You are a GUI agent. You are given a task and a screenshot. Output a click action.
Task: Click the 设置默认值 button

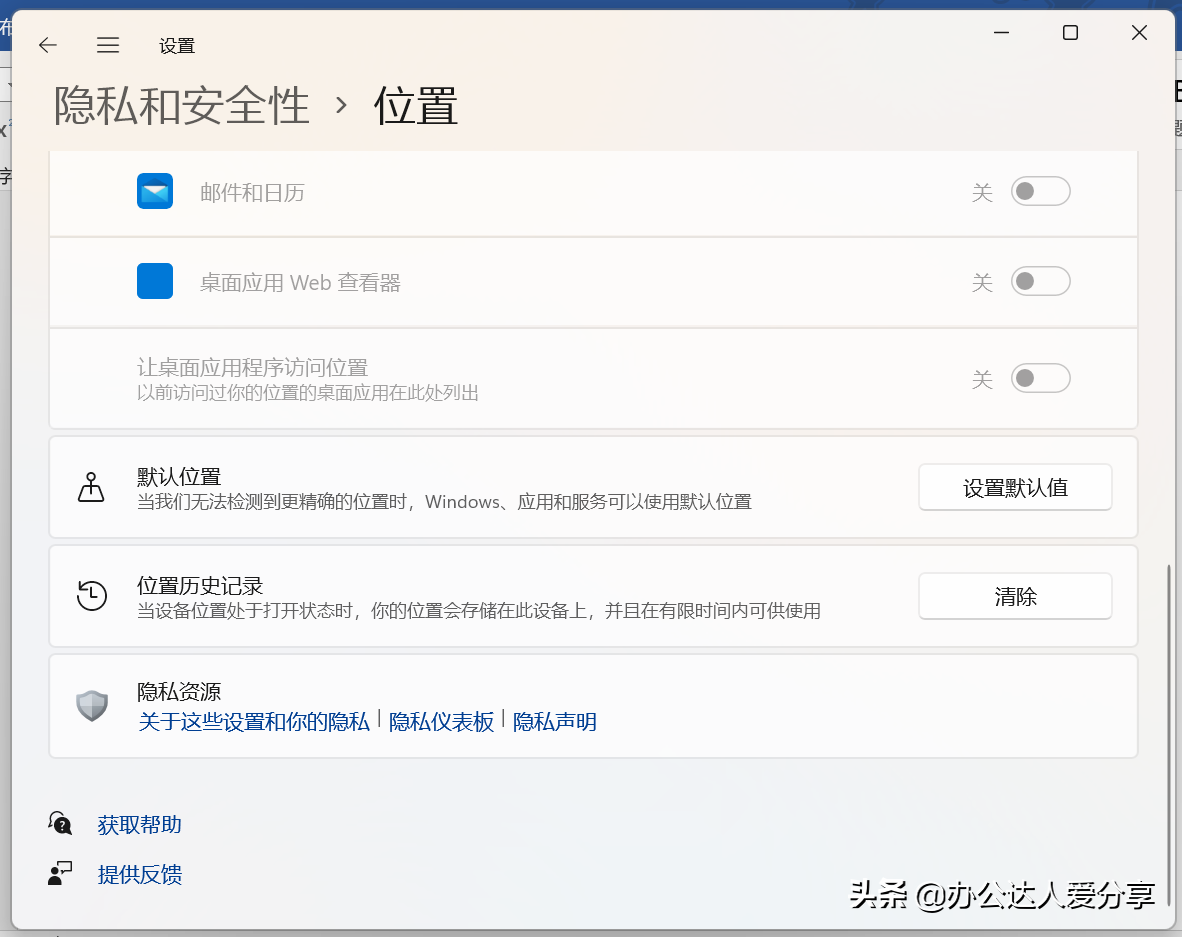[1015, 487]
